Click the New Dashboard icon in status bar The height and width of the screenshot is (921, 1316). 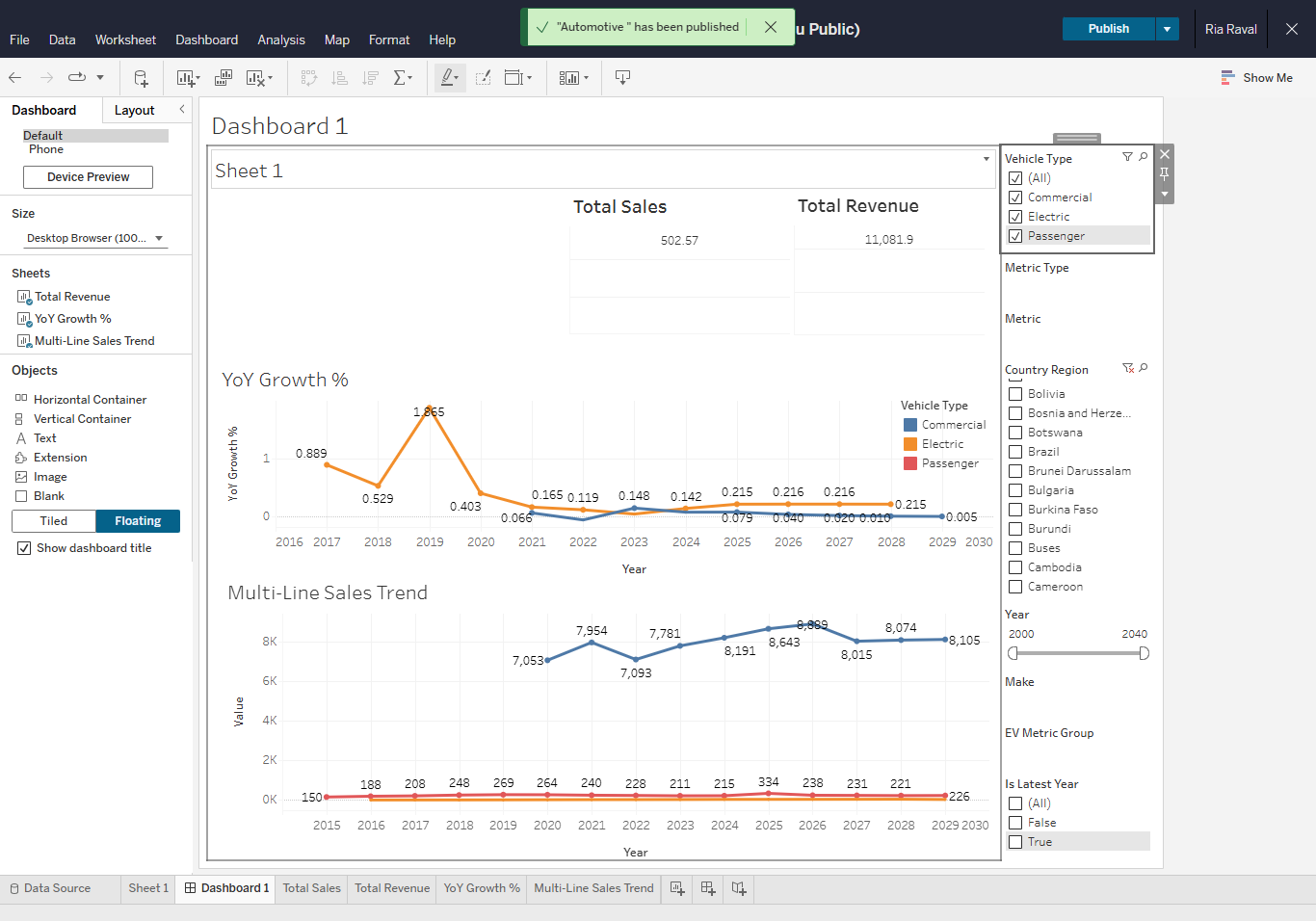point(707,888)
